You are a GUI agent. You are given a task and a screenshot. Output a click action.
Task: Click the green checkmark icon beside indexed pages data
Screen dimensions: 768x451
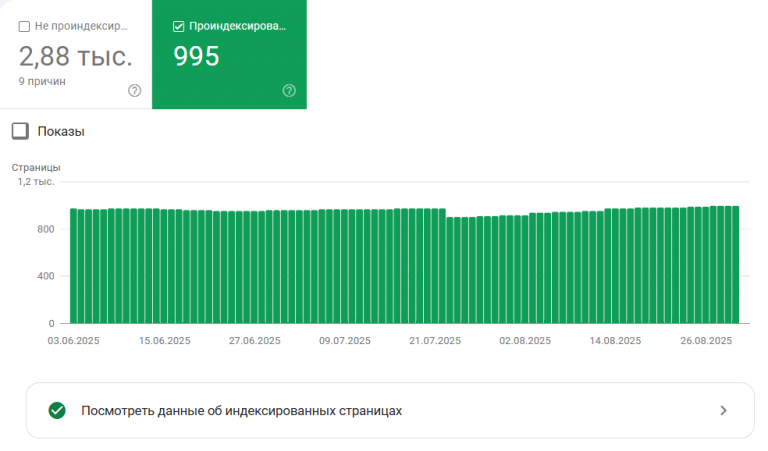57,410
